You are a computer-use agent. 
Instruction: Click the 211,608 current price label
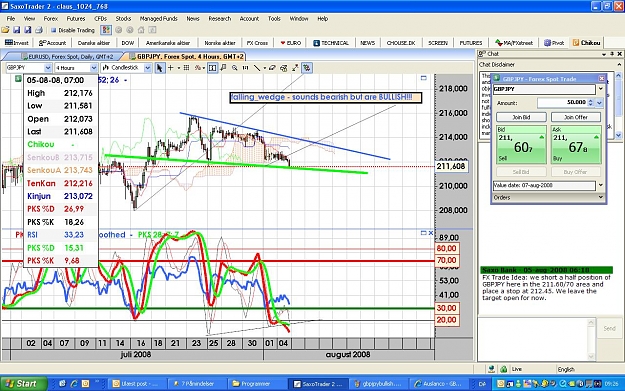click(452, 166)
